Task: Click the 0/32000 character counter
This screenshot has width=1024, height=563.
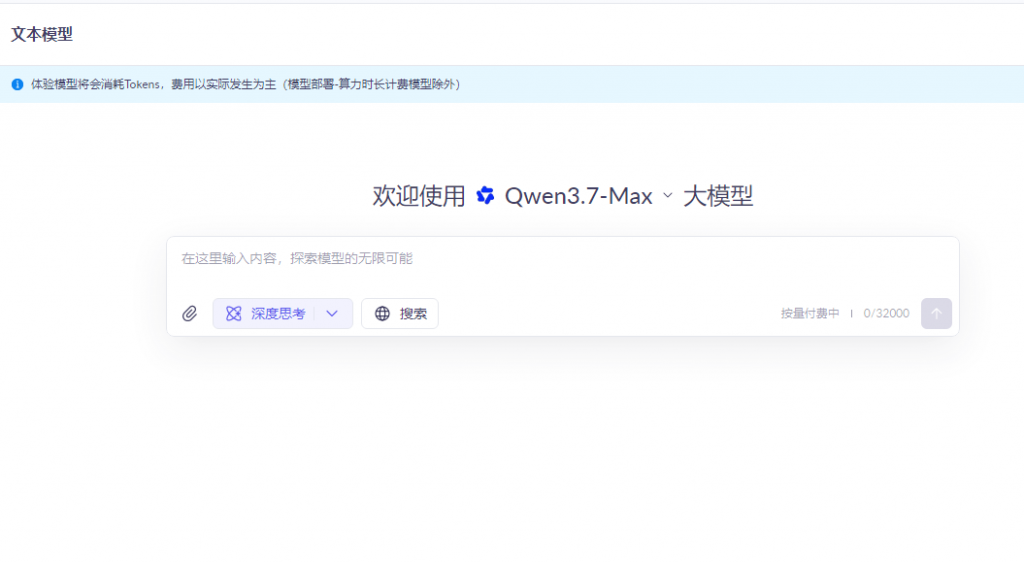Action: tap(886, 314)
